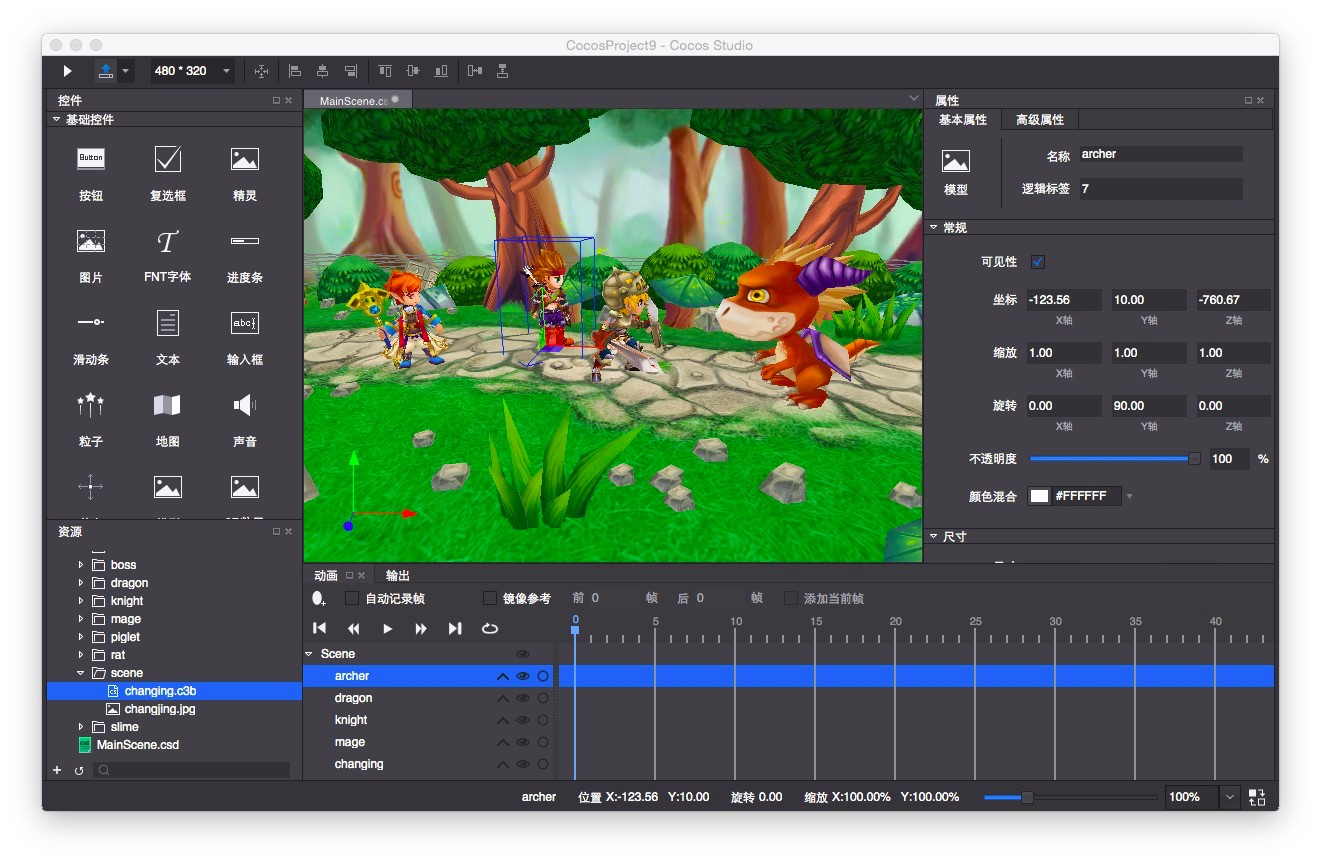Viewport: 1321px width, 861px height.
Task: Switch to the 输出 panel tab
Action: [x=398, y=575]
